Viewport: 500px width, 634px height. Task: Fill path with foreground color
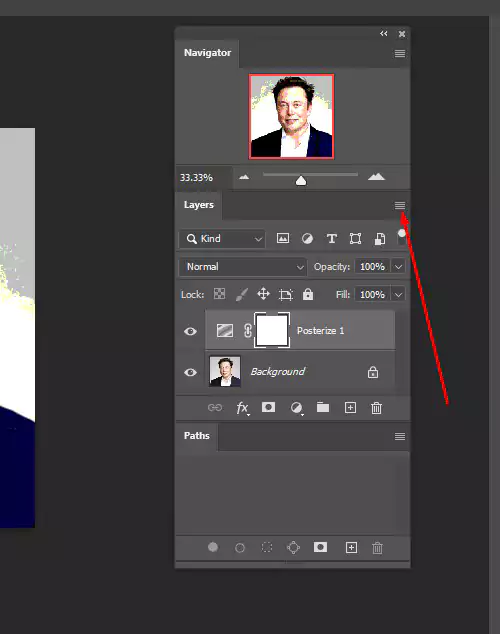(x=213, y=547)
